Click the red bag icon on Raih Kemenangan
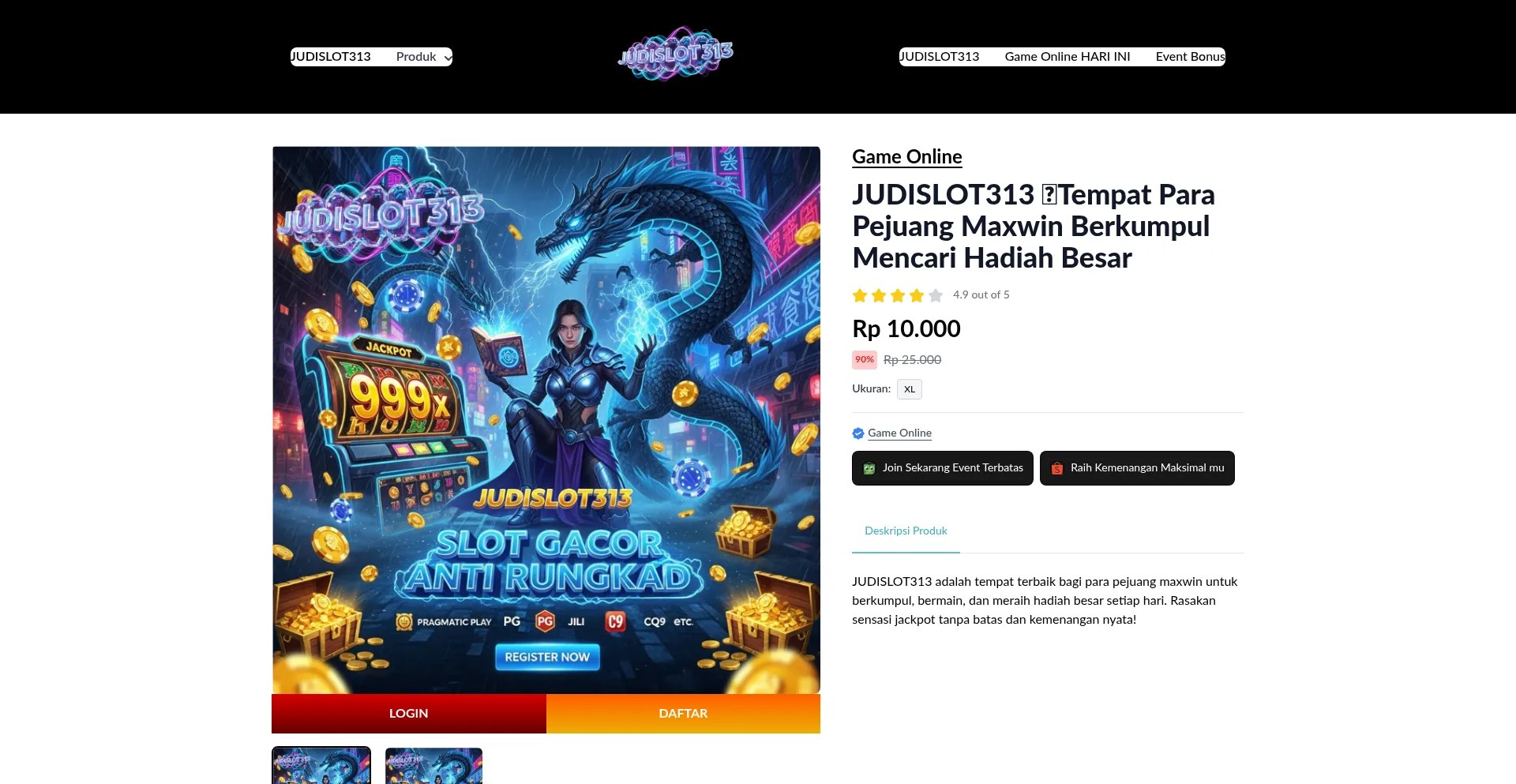Image resolution: width=1516 pixels, height=784 pixels. pos(1057,468)
